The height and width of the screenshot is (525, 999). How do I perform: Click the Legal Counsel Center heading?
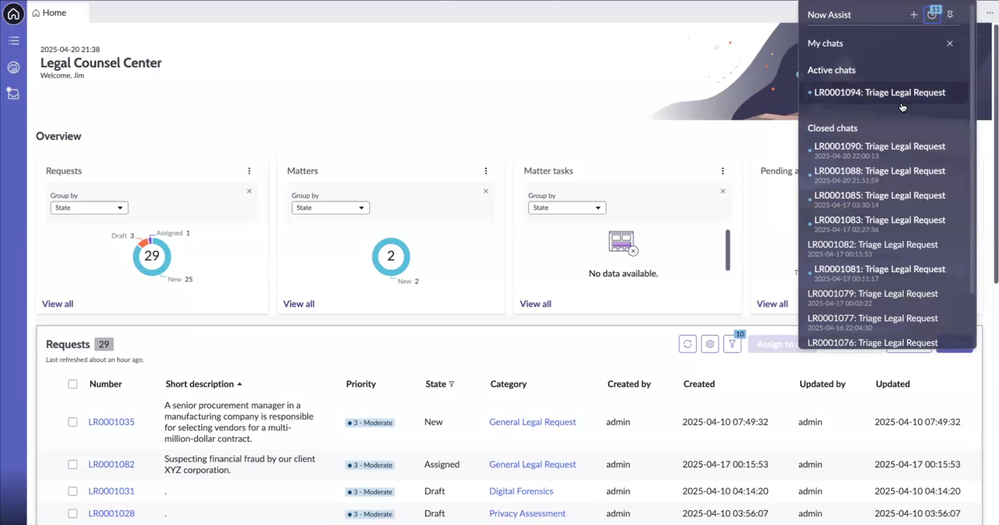pyautogui.click(x=101, y=63)
